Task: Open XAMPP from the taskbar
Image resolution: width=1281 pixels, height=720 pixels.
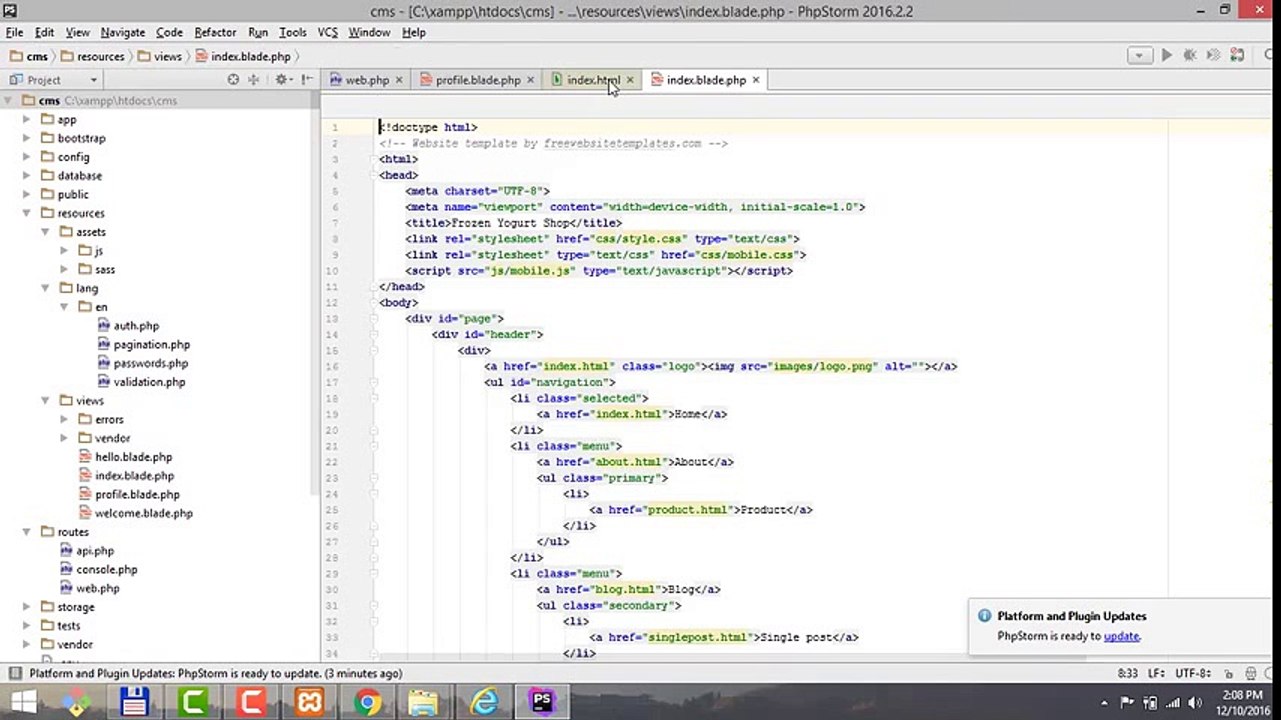Action: 309,703
